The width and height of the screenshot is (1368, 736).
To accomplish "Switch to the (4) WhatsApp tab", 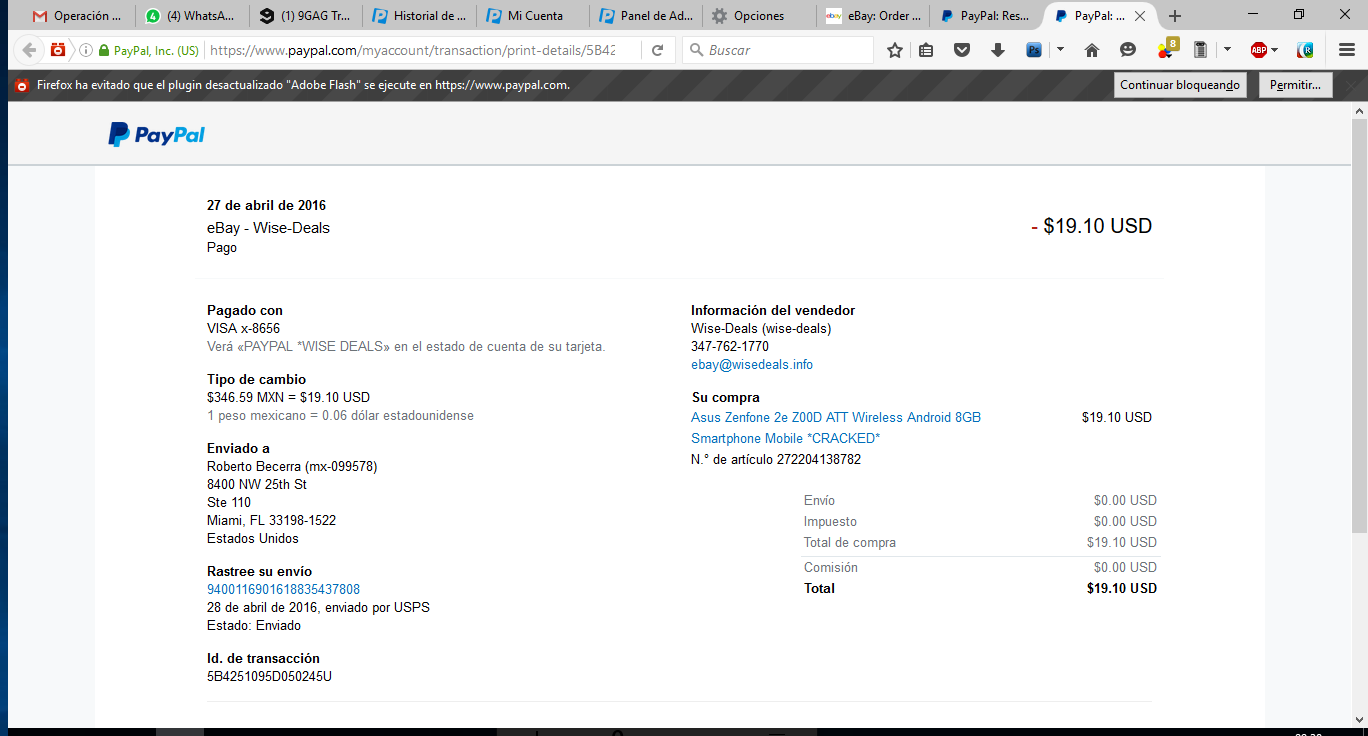I will 192,16.
